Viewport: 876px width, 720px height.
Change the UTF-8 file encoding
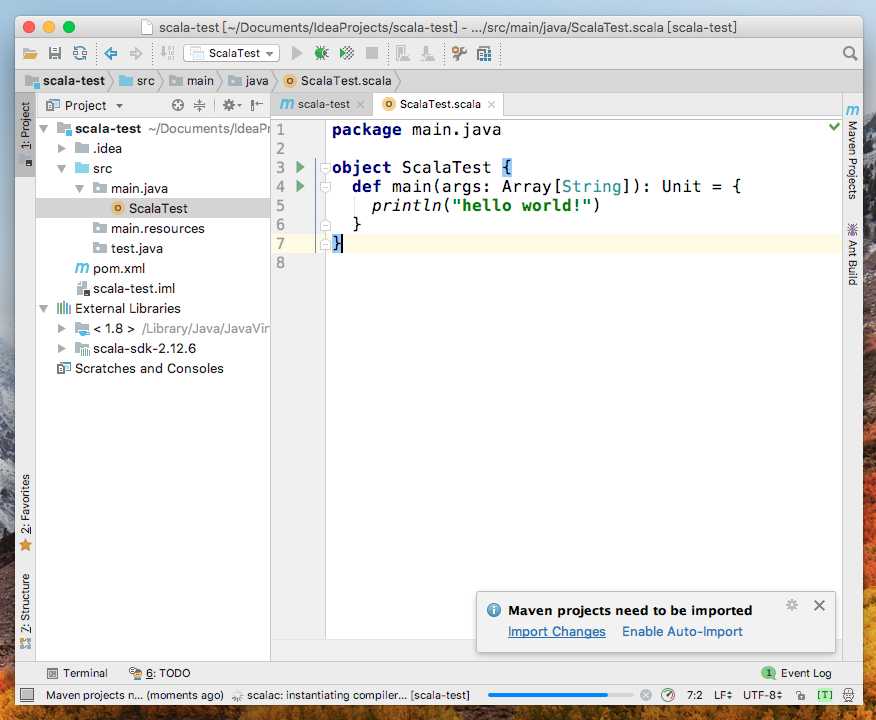[x=763, y=695]
